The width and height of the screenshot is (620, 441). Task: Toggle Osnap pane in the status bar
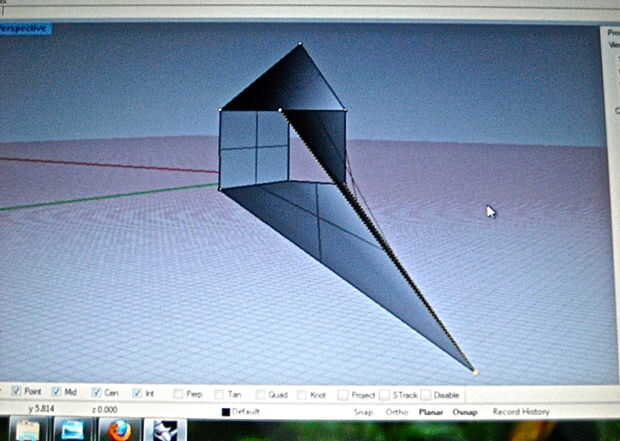click(x=465, y=412)
